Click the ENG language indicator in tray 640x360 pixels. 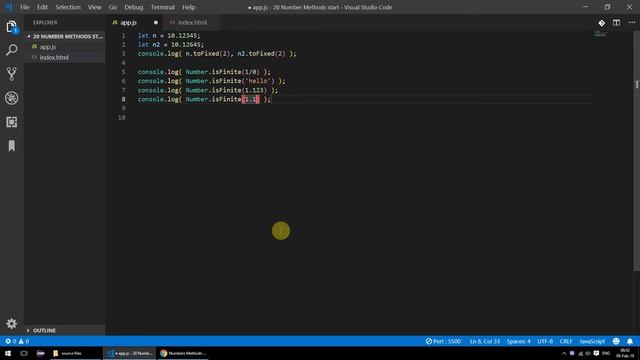tap(606, 353)
